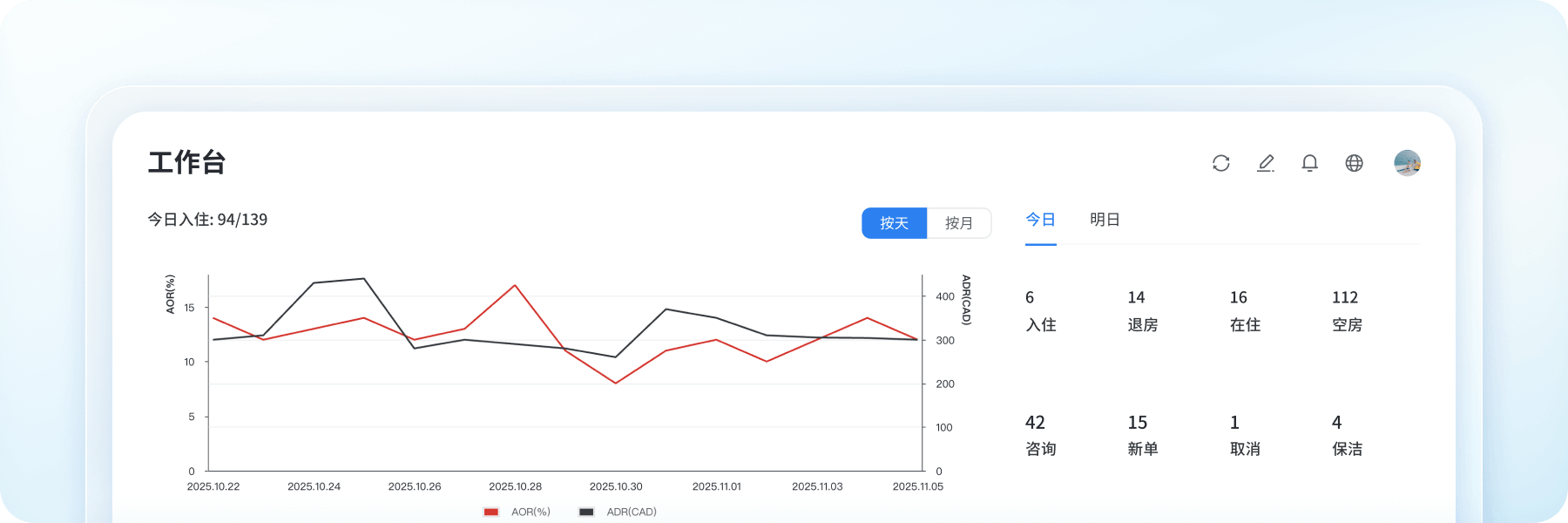Switch chart to 按天 view

(x=894, y=223)
